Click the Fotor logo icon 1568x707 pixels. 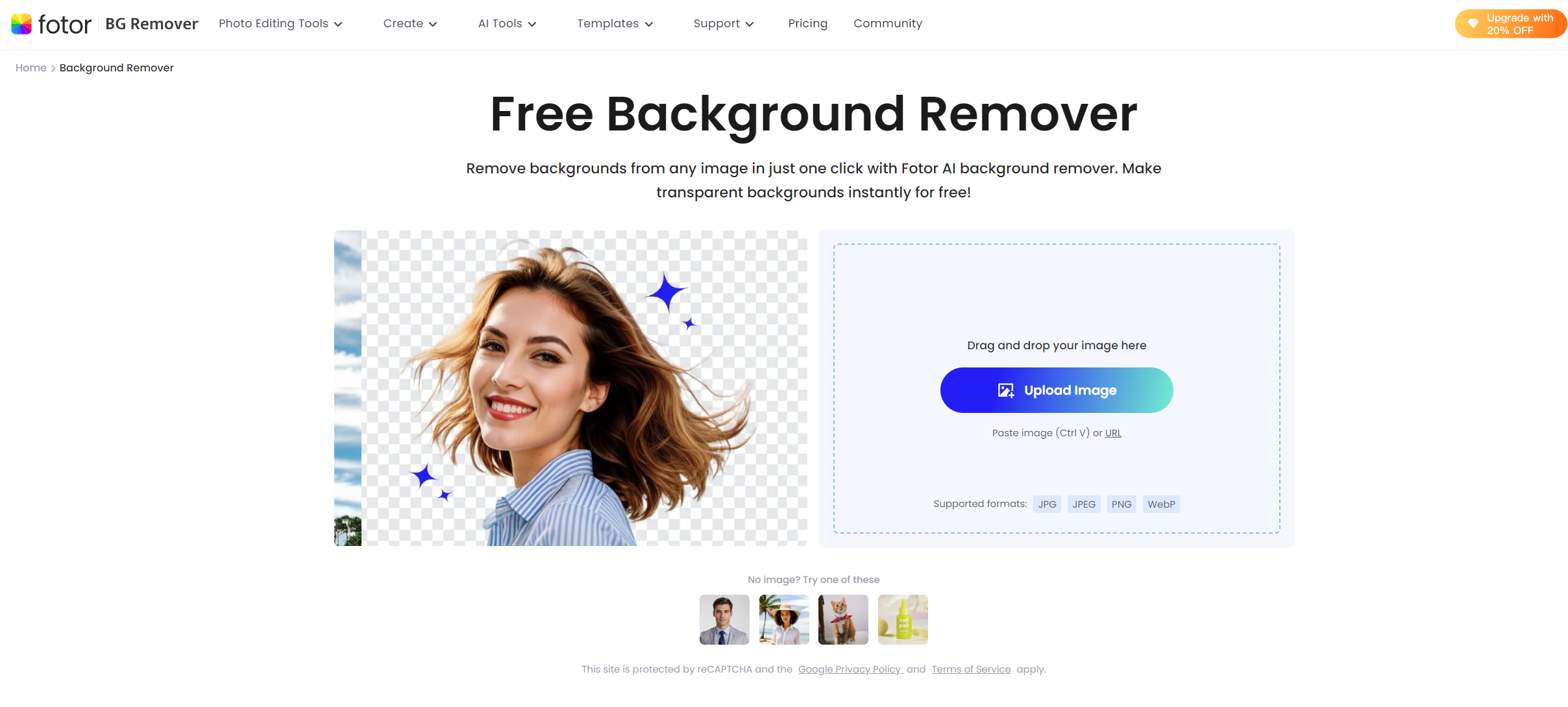(x=22, y=23)
